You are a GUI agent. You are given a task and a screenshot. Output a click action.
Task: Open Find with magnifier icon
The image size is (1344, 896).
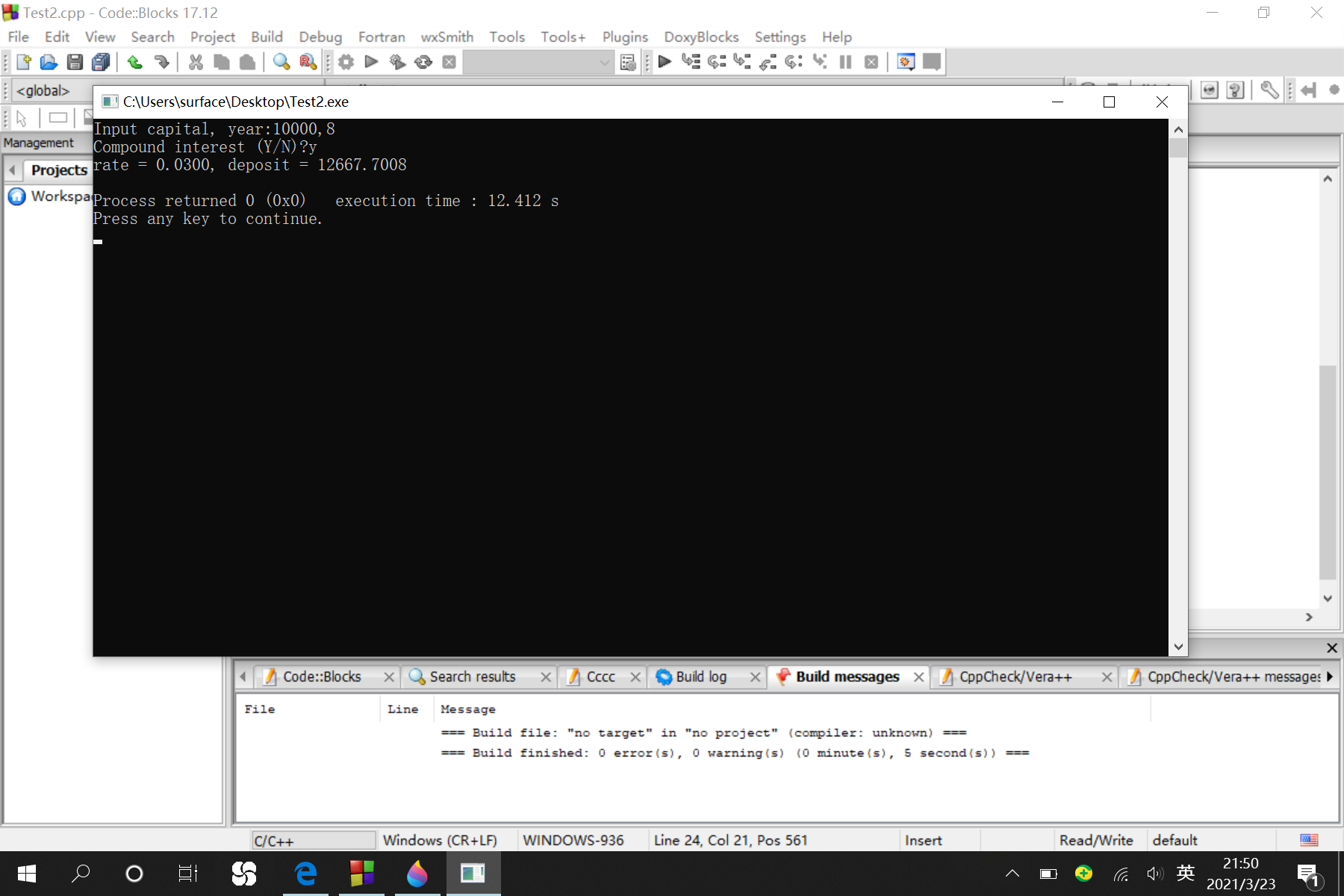(281, 62)
